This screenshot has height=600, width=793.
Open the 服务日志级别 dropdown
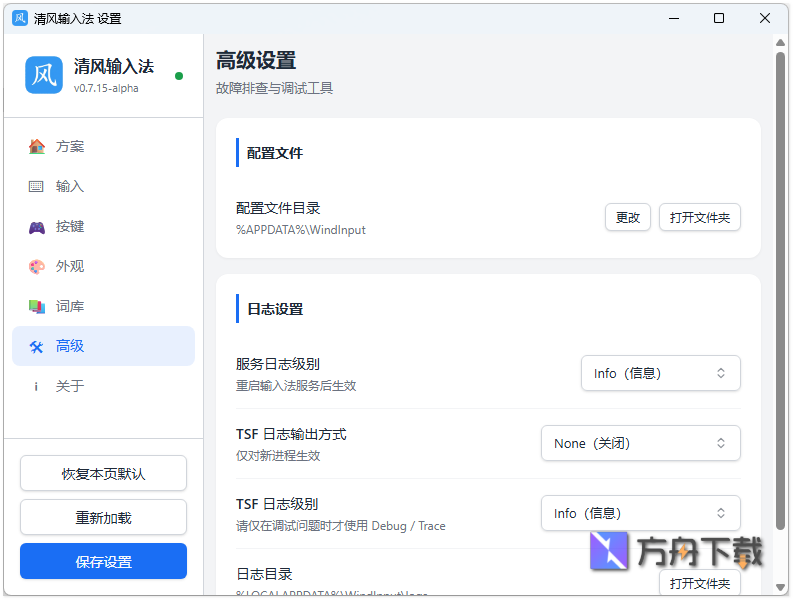tap(660, 373)
